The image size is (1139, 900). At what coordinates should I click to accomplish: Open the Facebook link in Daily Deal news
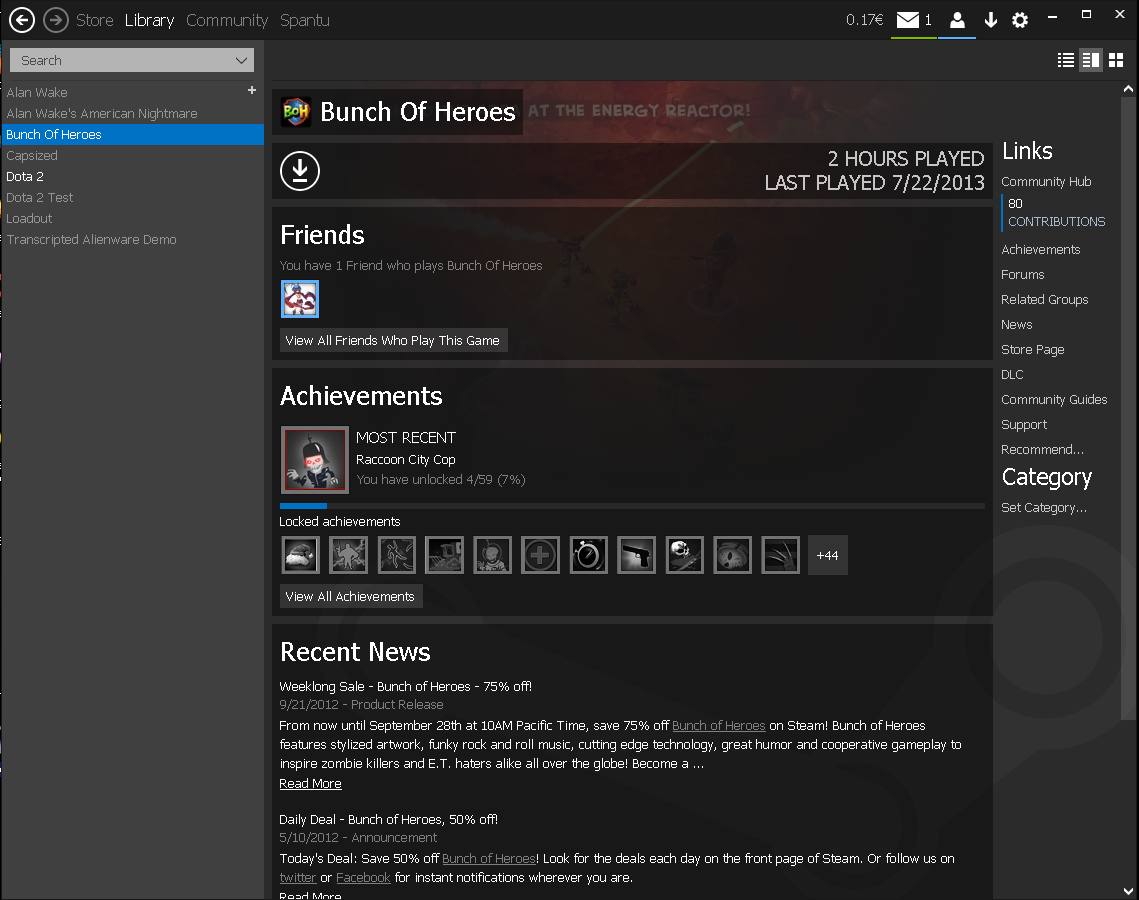[x=363, y=877]
